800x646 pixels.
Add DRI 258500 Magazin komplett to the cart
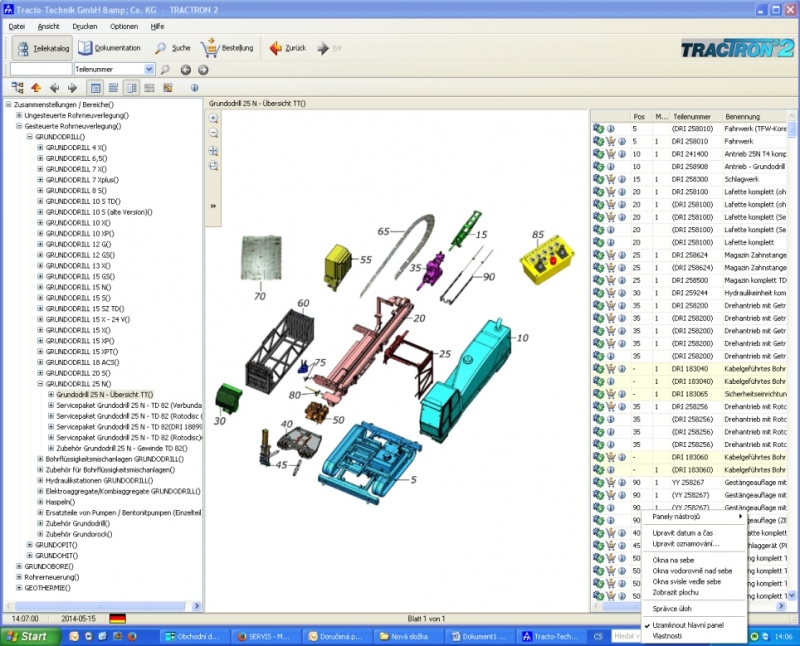pyautogui.click(x=611, y=281)
